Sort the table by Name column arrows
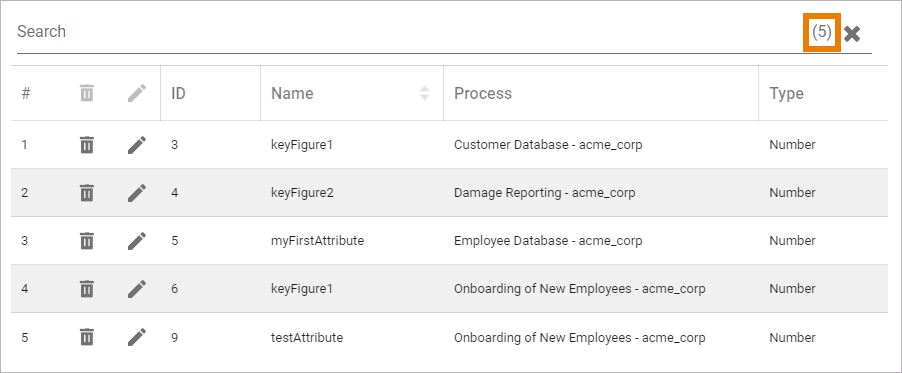Viewport: 902px width, 373px height. 425,93
